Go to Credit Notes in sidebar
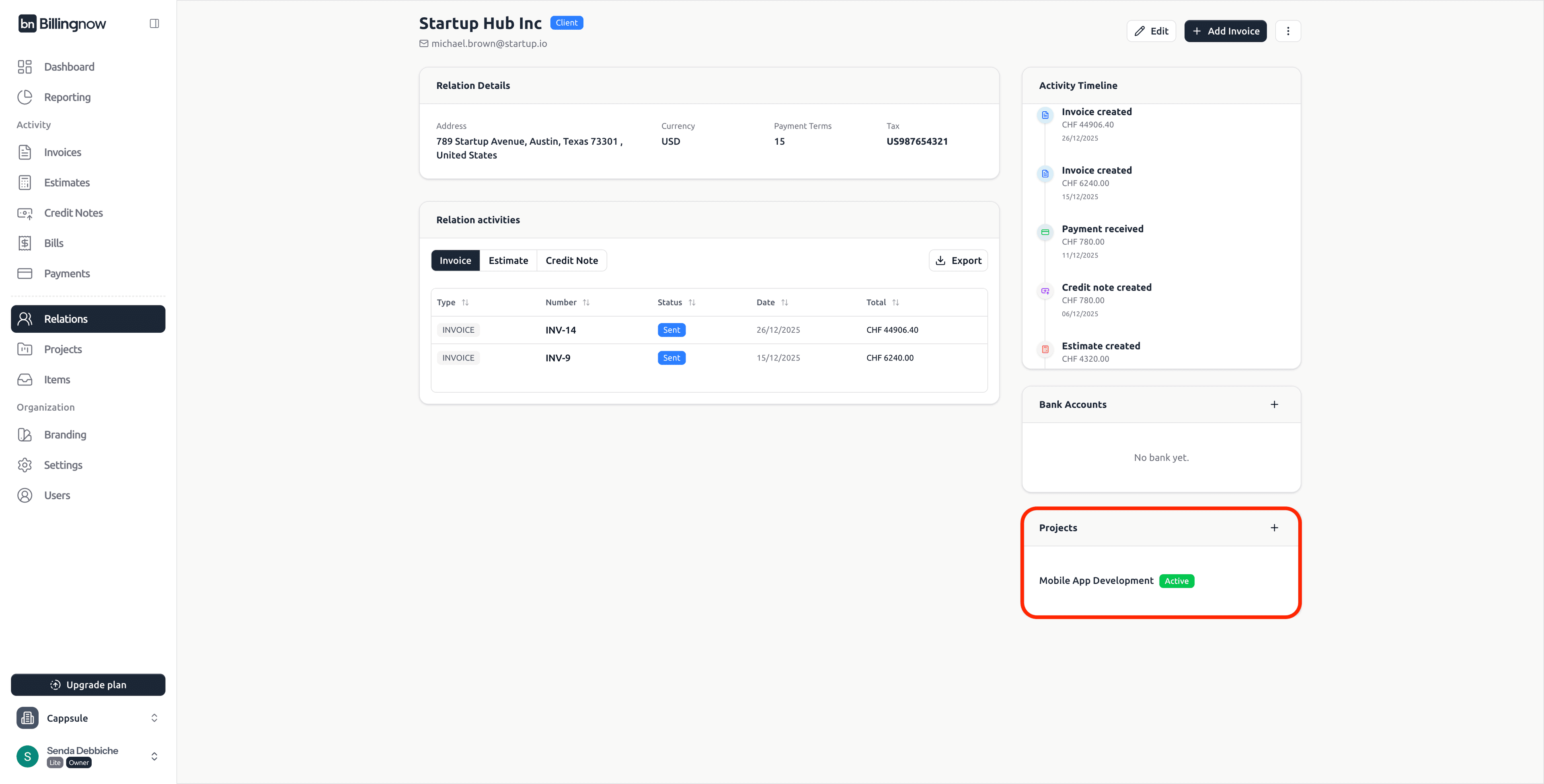Image resolution: width=1544 pixels, height=784 pixels. (x=73, y=213)
